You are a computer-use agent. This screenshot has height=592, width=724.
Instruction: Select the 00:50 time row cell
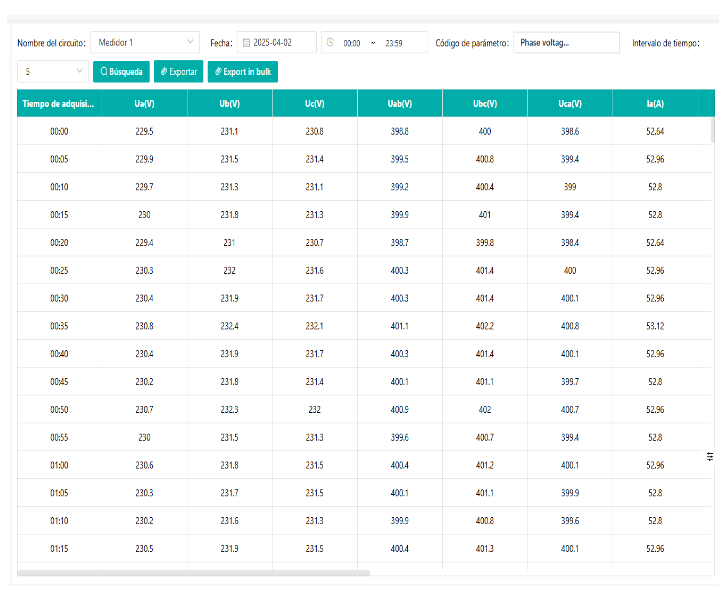(59, 410)
